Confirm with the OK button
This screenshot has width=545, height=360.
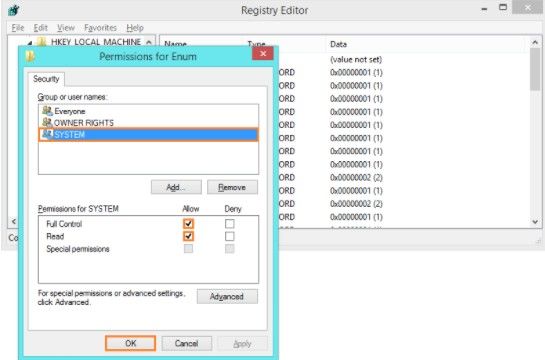tap(130, 343)
